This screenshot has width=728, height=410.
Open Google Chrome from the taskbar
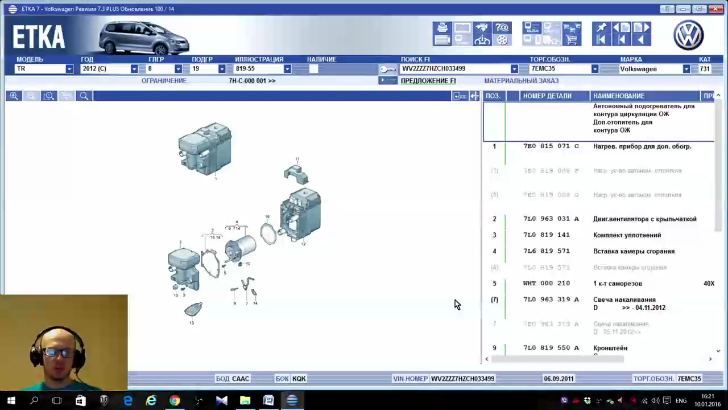click(175, 400)
